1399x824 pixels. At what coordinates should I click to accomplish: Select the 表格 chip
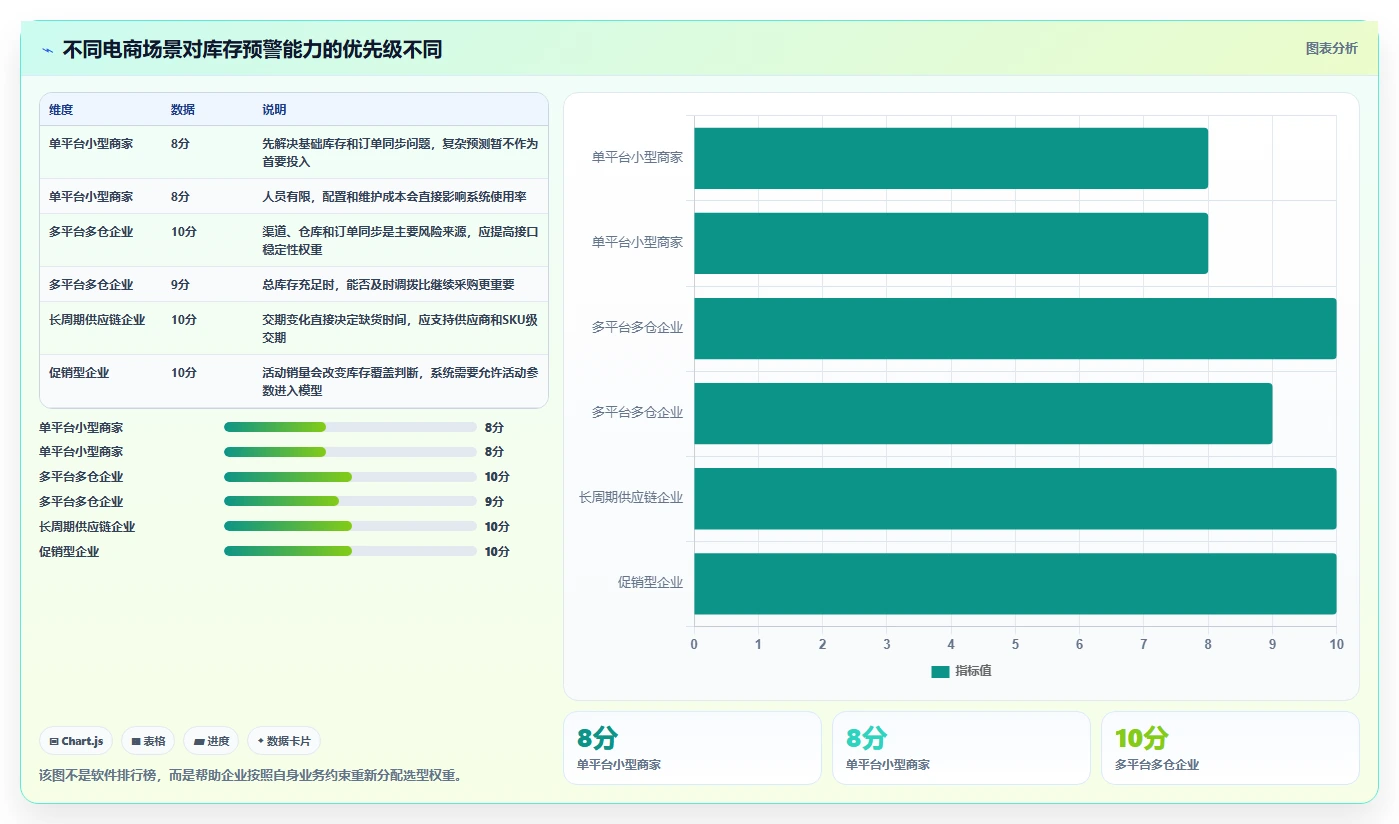148,741
